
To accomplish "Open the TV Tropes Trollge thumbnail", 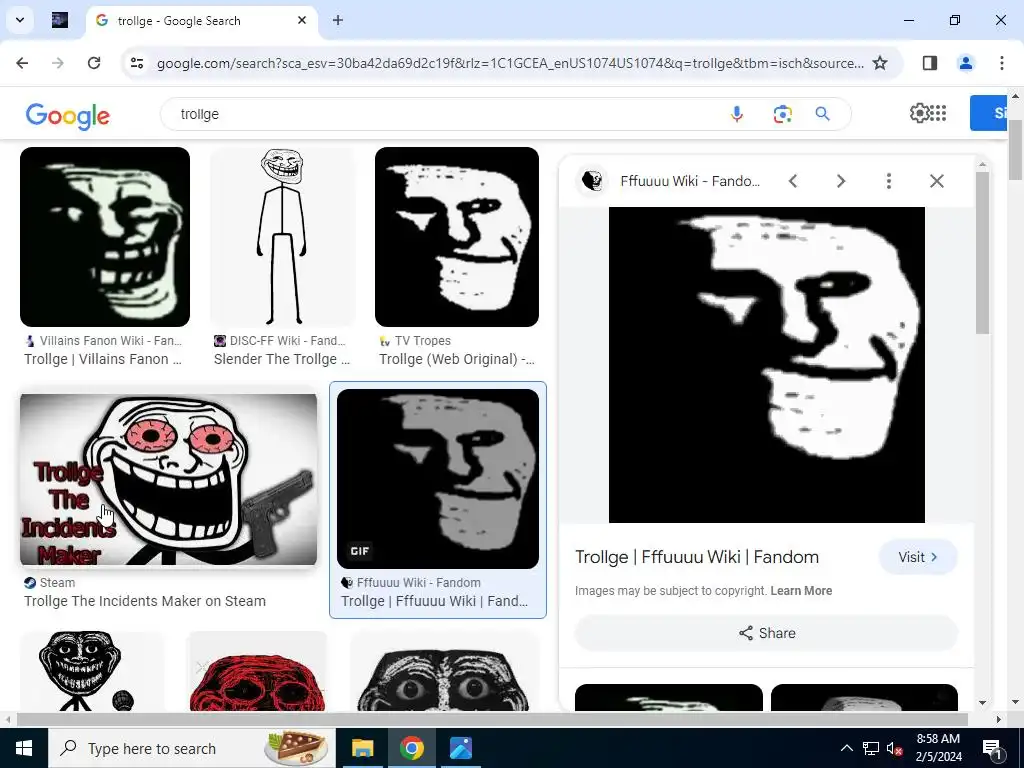I will [x=457, y=237].
